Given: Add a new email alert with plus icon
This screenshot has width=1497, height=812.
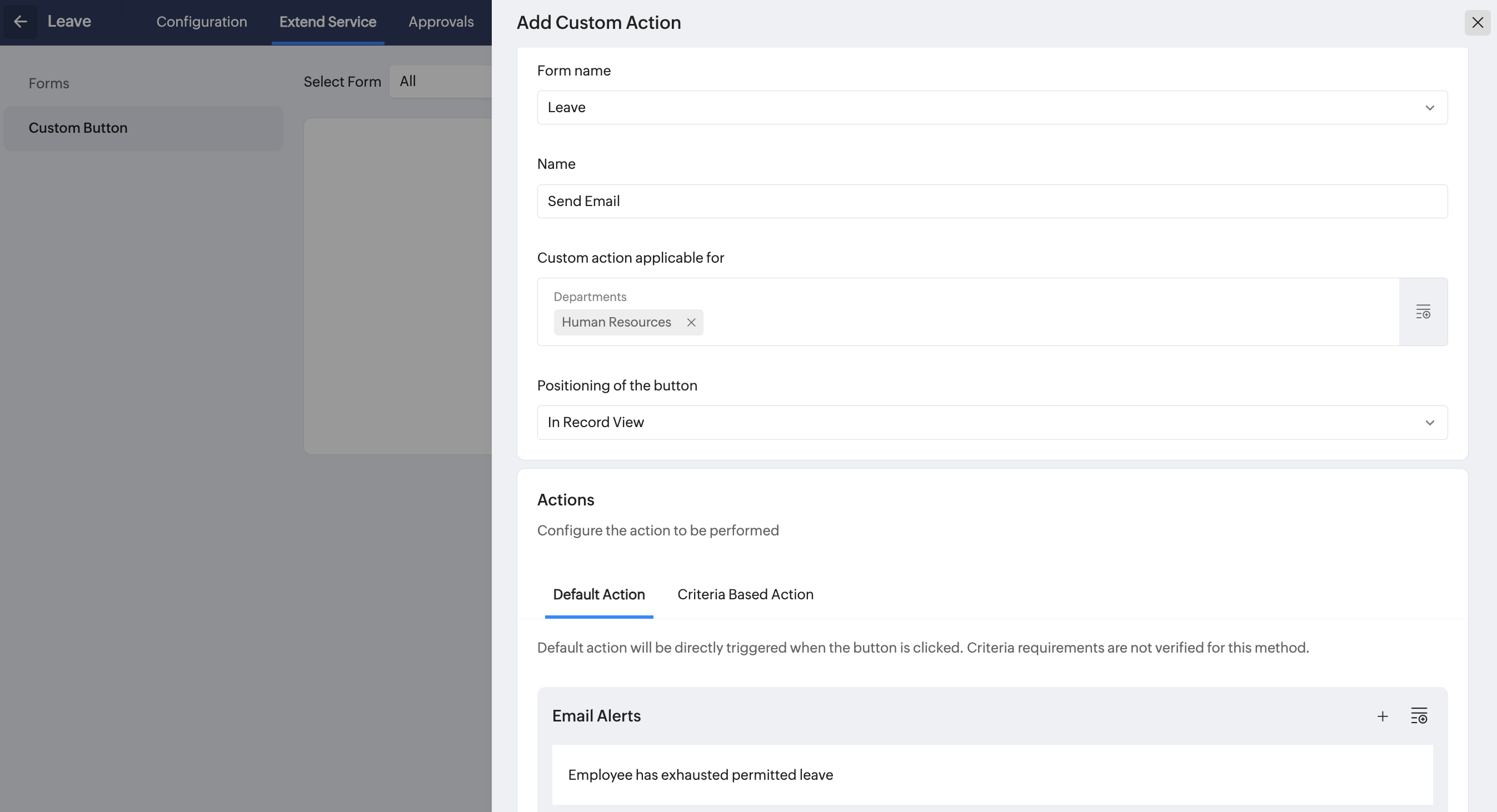Looking at the screenshot, I should 1383,716.
